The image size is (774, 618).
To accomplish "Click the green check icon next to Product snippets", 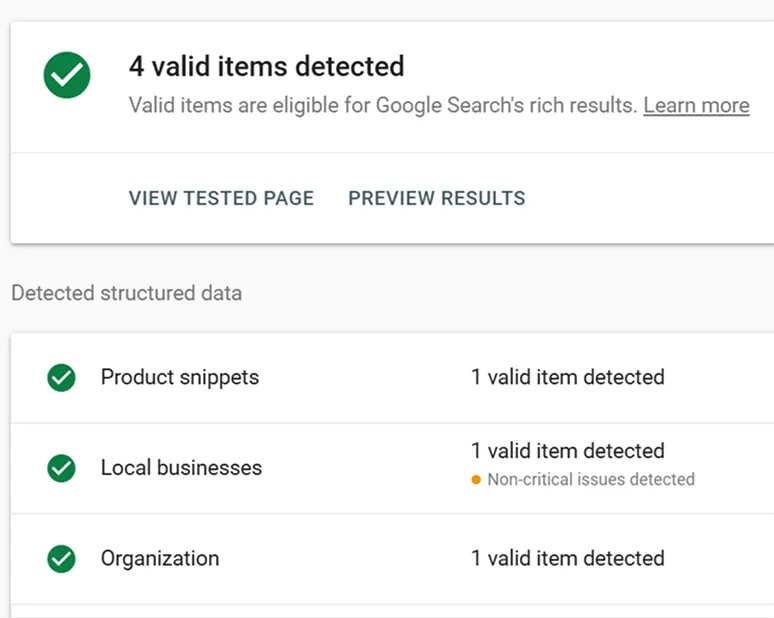I will click(62, 377).
